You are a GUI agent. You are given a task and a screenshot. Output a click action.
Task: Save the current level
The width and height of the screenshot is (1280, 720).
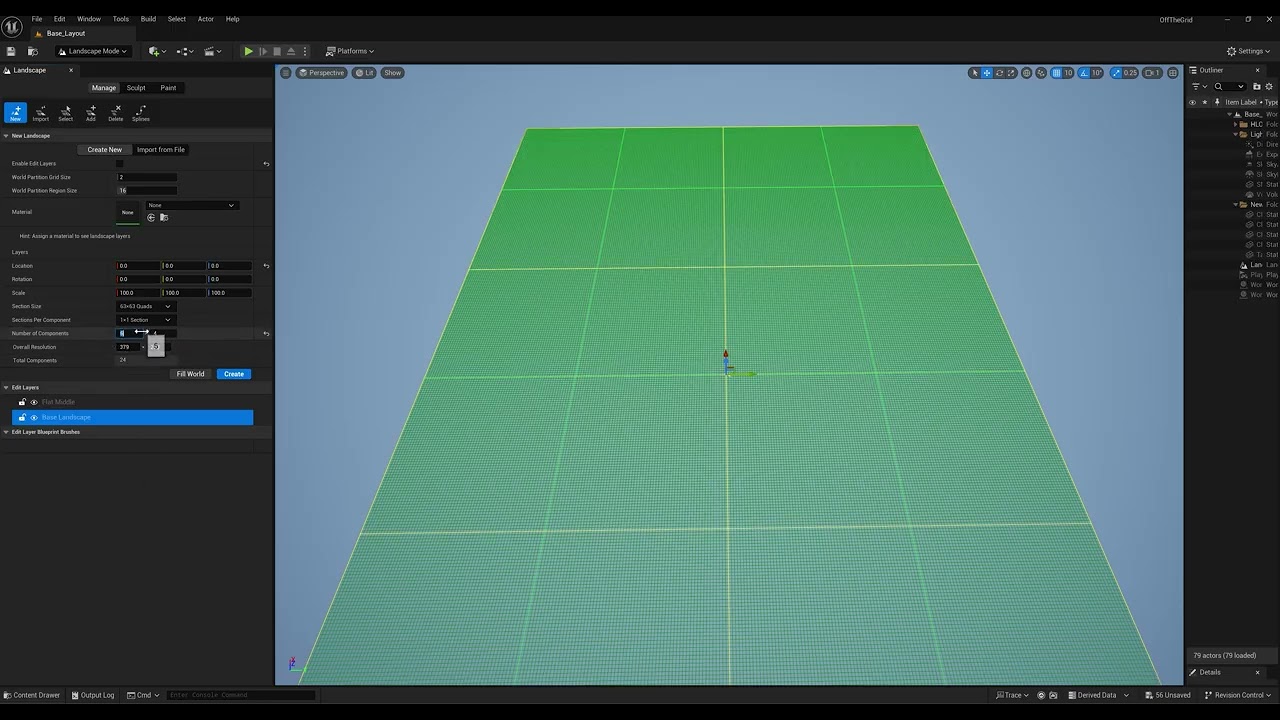click(x=11, y=51)
